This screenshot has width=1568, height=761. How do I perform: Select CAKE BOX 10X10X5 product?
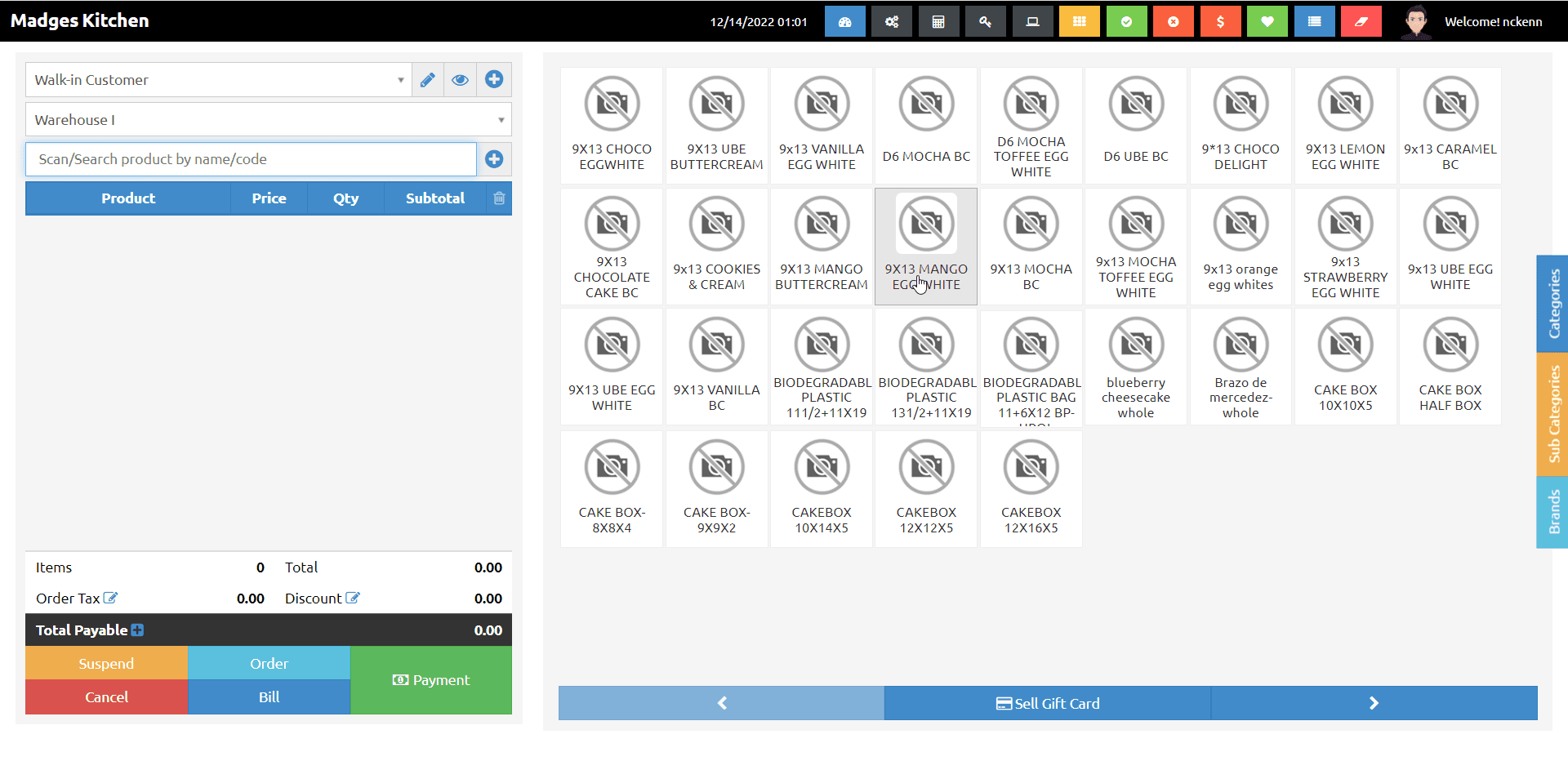[x=1345, y=367]
